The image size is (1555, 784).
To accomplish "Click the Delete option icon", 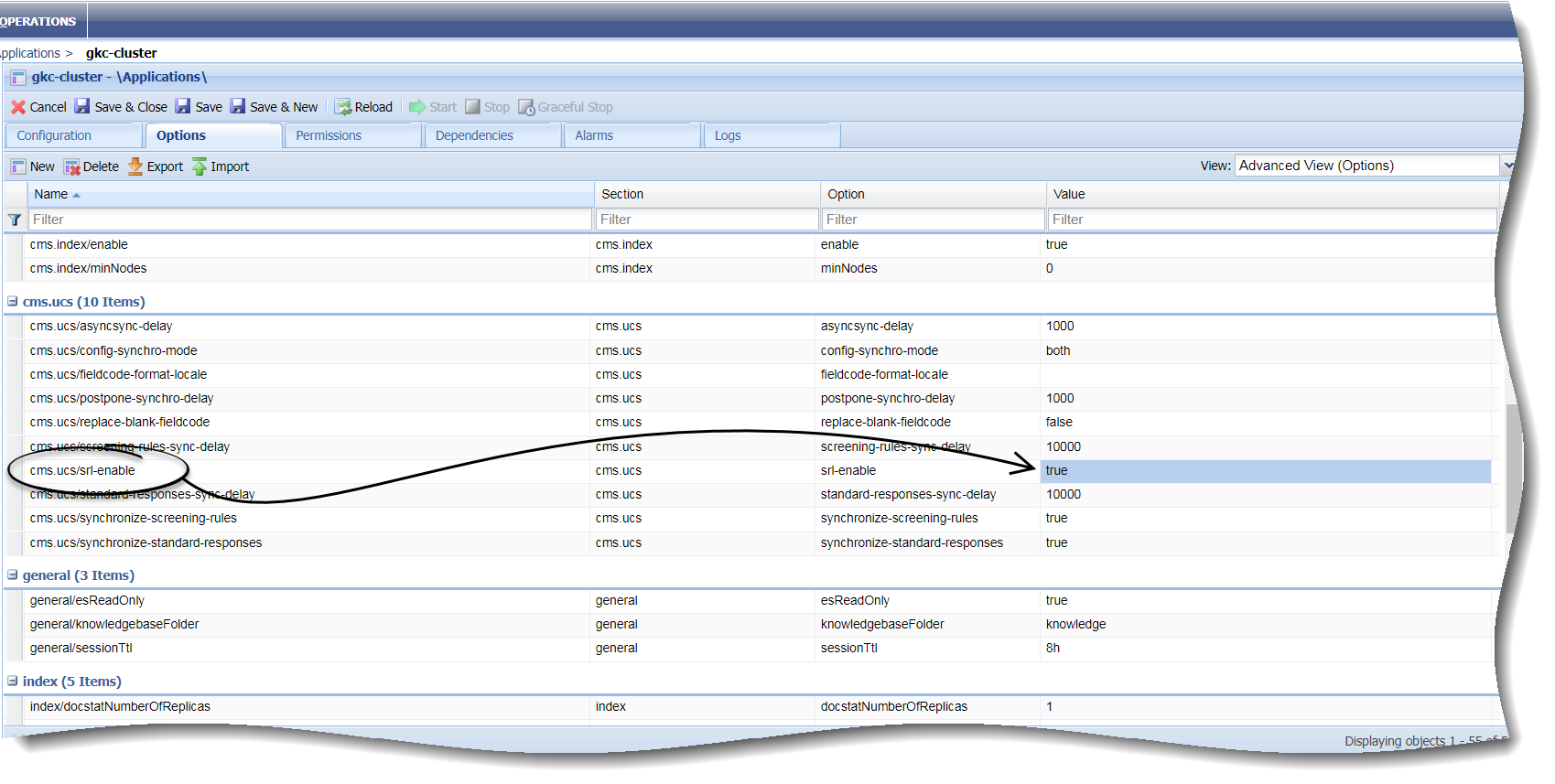I will pyautogui.click(x=71, y=166).
